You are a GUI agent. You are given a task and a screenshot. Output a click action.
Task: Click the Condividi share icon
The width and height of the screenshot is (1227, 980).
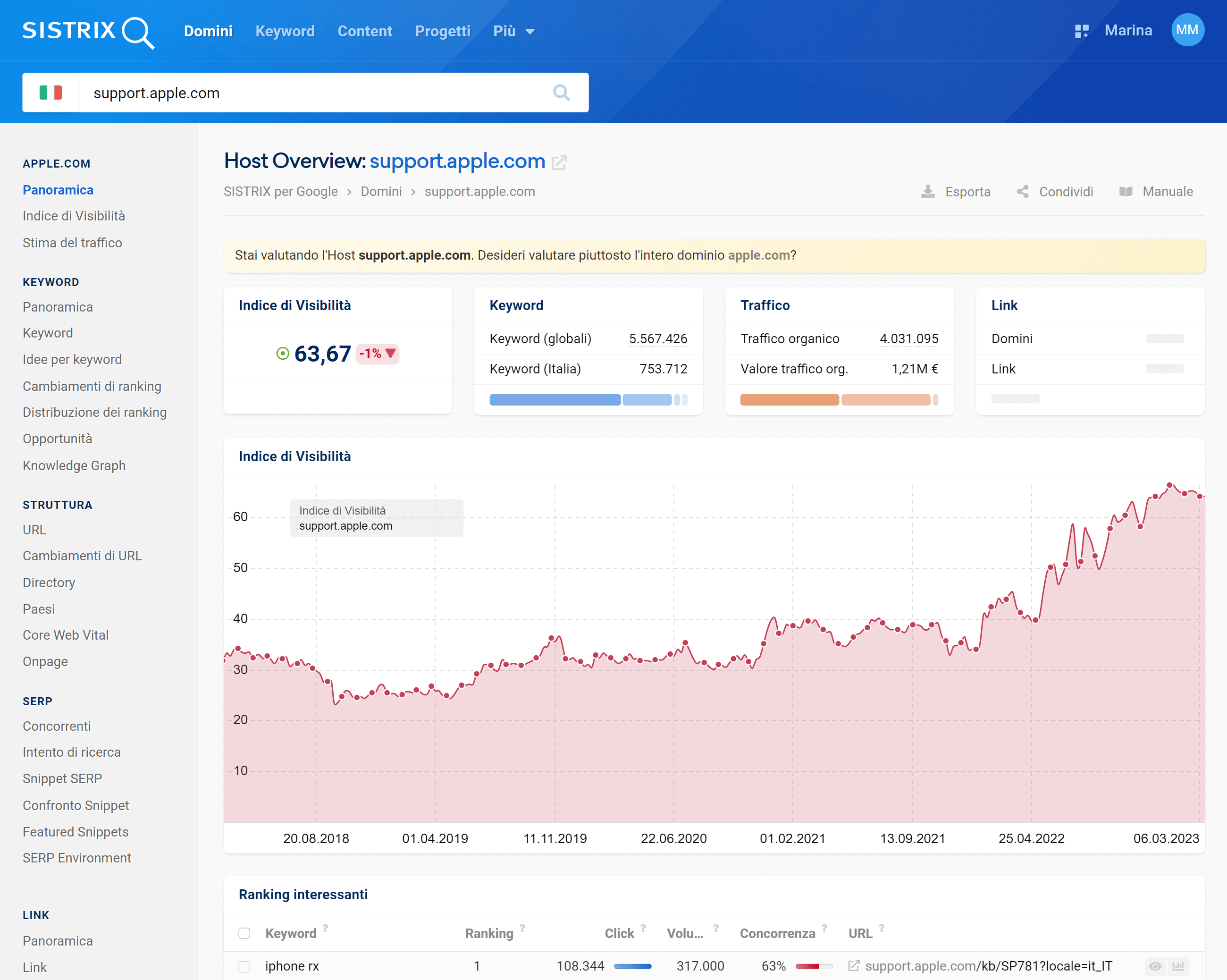[x=1023, y=192]
